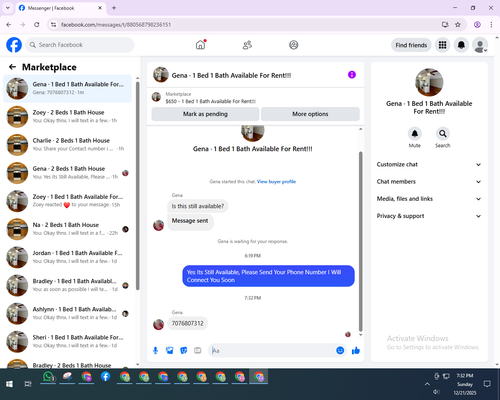Viewport: 500px width, 400px height.
Task: Open Sheri 1 Bed 1 Bath conversation
Action: pyautogui.click(x=67, y=342)
